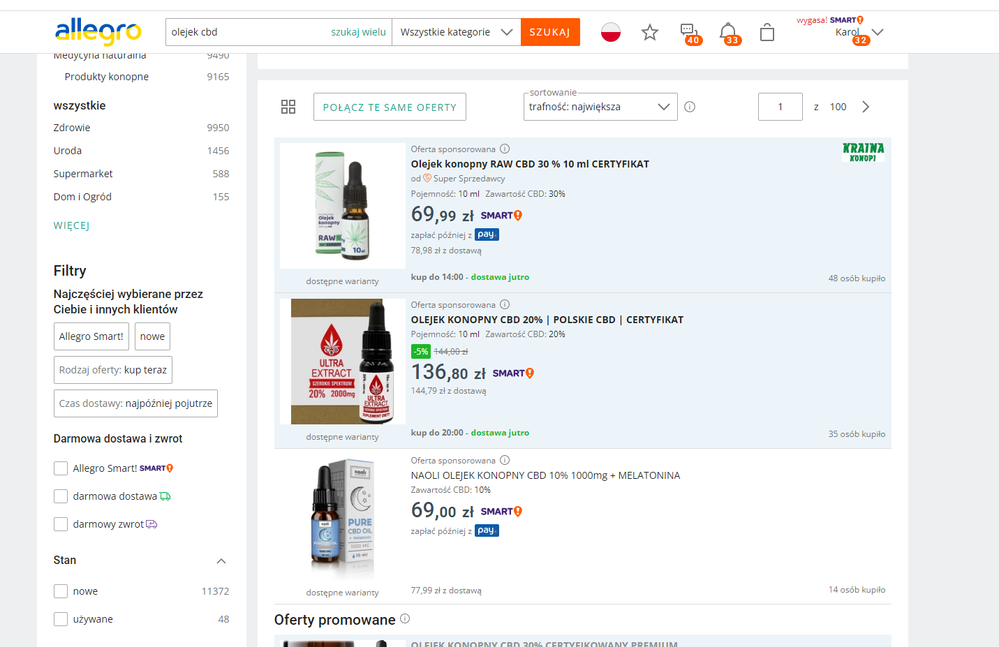The image size is (999, 647).
Task: Go to next results page arrow
Action: (x=865, y=107)
